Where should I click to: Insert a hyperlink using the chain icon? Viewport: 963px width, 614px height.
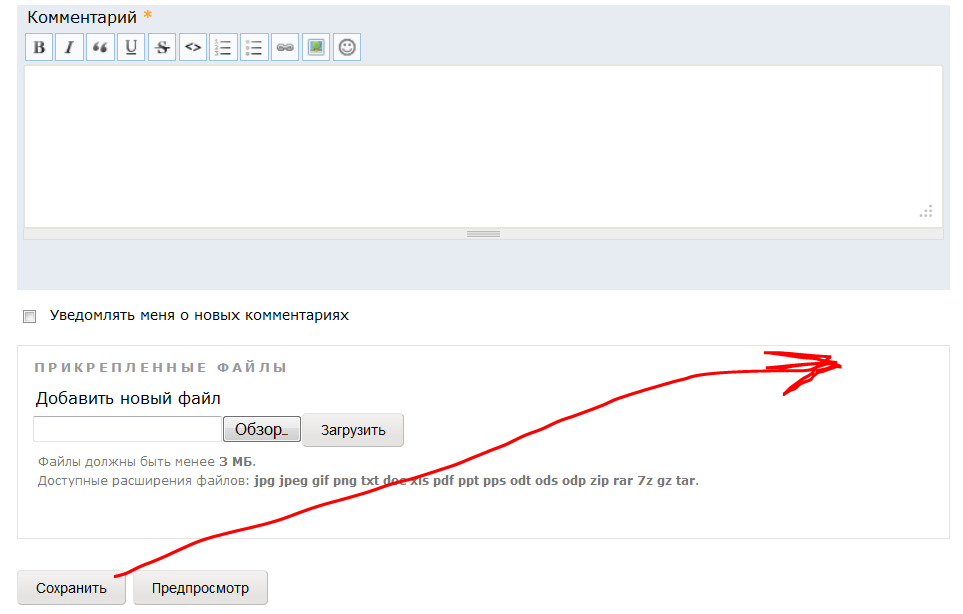coord(285,47)
